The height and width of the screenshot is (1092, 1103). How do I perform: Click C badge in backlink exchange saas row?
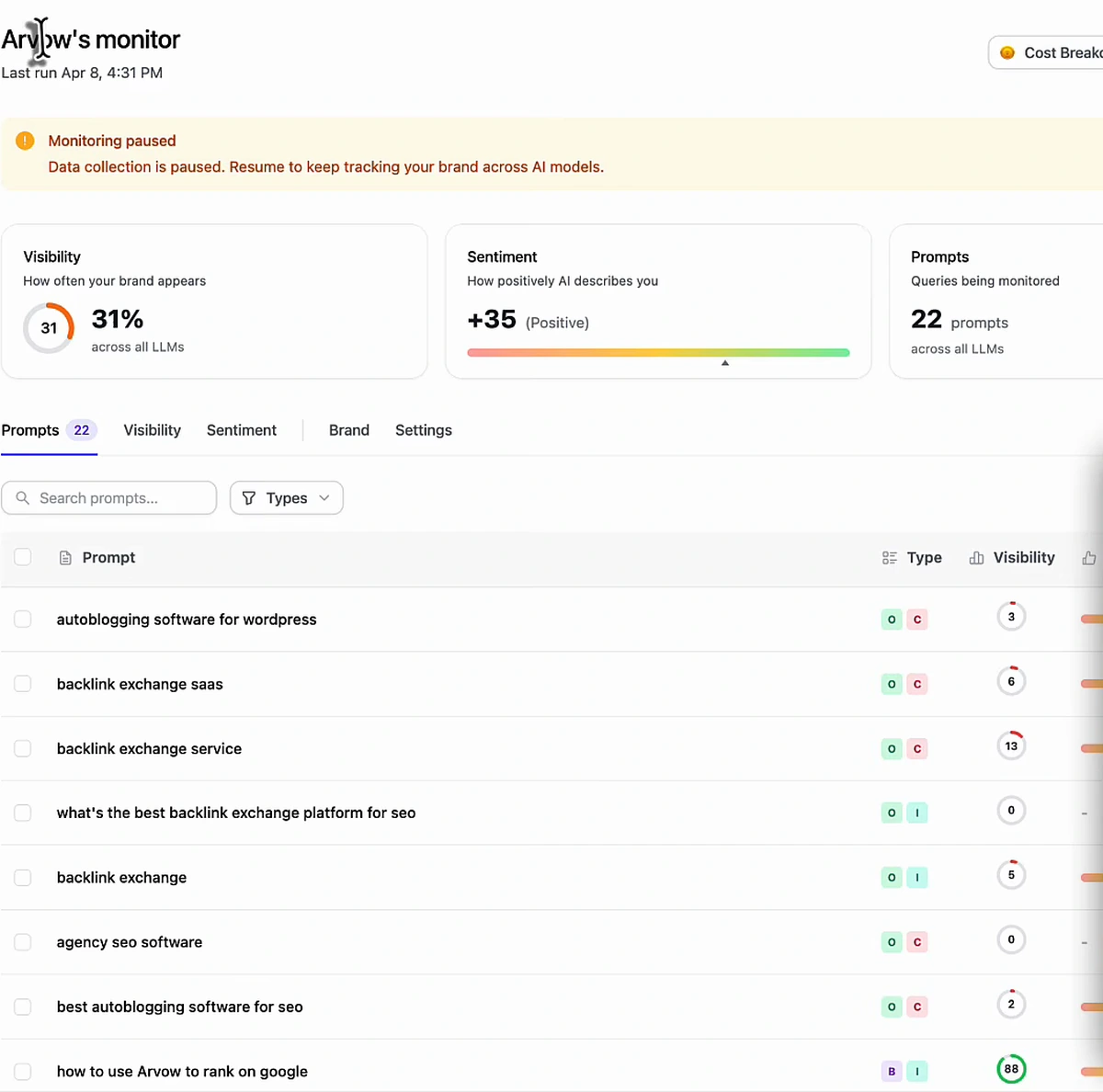pyautogui.click(x=917, y=684)
